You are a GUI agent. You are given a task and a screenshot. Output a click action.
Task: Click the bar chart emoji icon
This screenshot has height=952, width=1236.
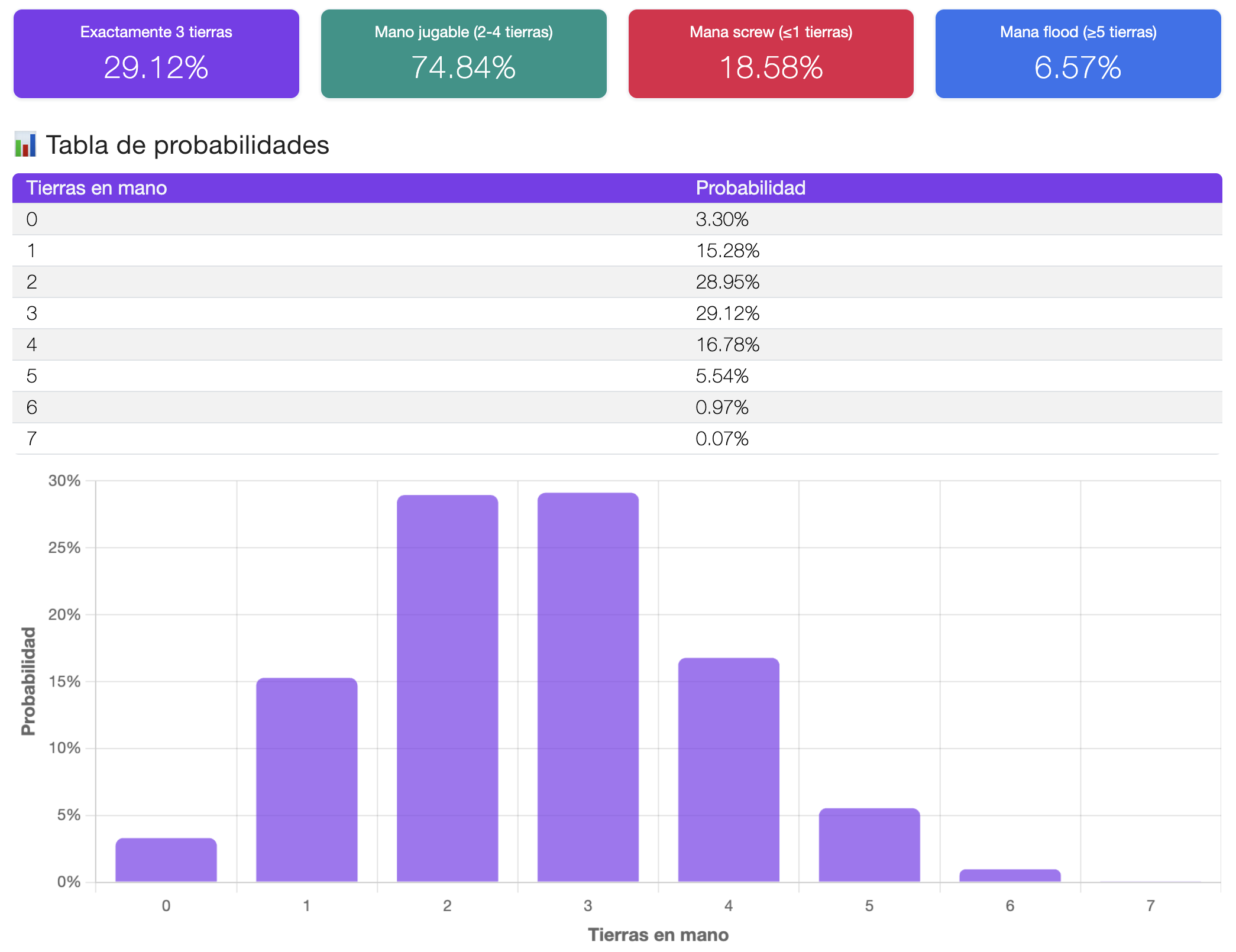[25, 145]
